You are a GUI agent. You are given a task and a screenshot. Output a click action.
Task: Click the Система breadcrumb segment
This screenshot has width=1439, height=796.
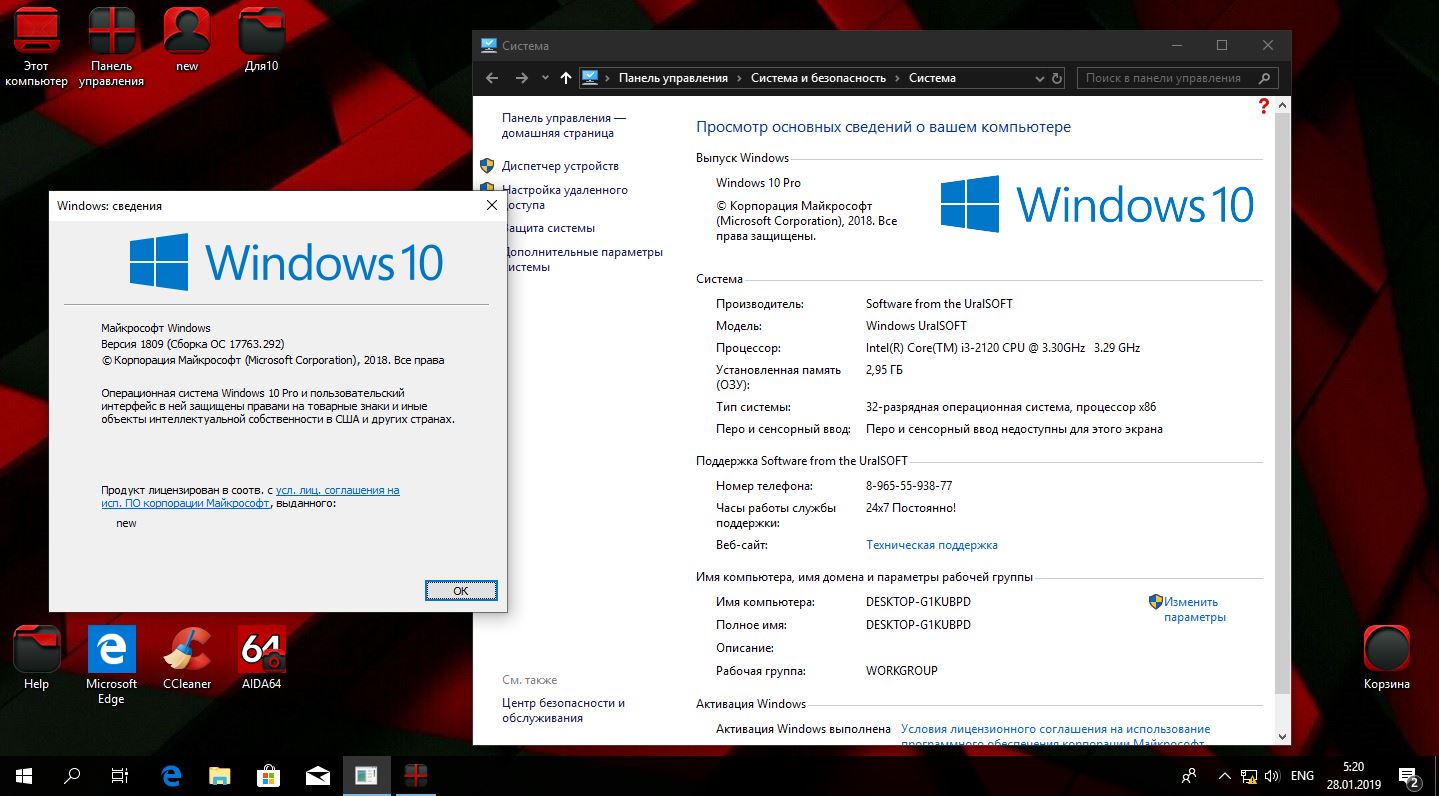tap(932, 78)
